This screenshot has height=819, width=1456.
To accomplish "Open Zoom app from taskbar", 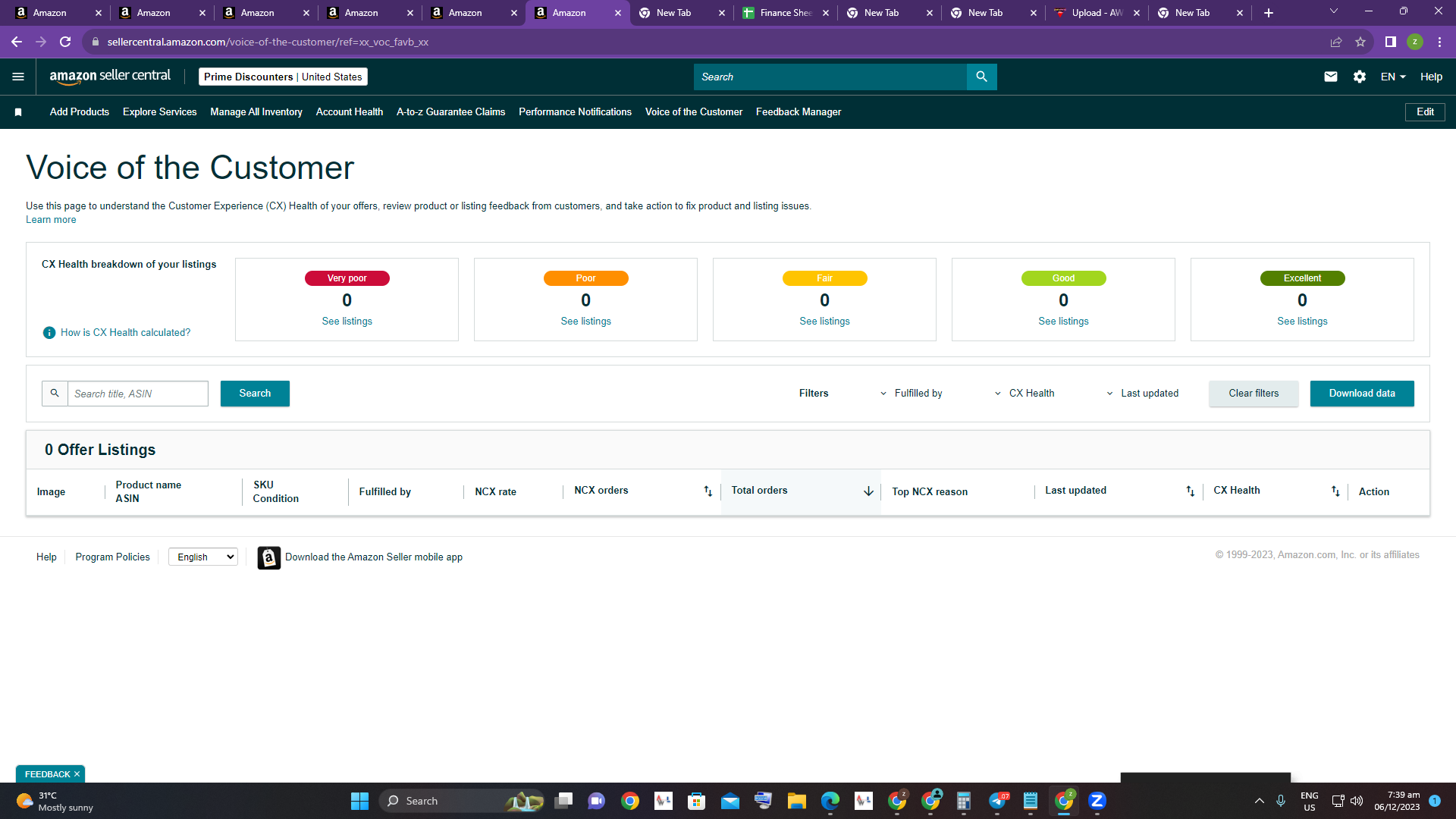I will (x=1097, y=801).
